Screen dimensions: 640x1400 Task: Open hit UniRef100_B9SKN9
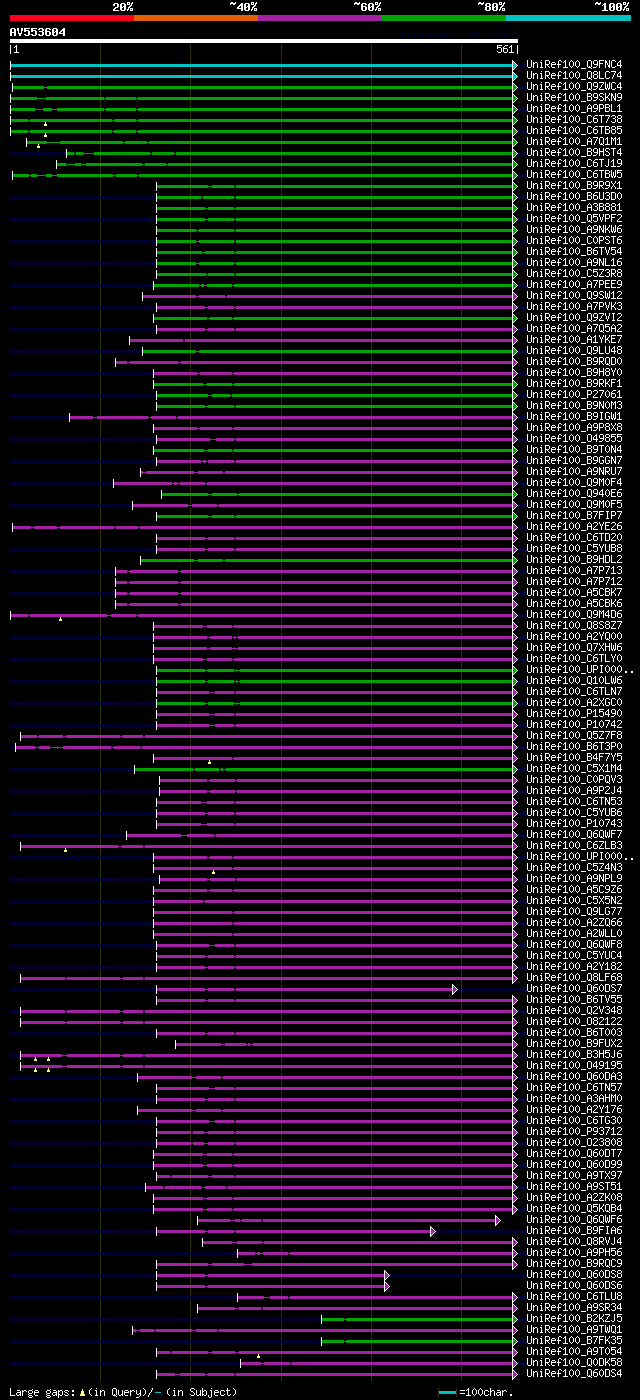point(574,98)
